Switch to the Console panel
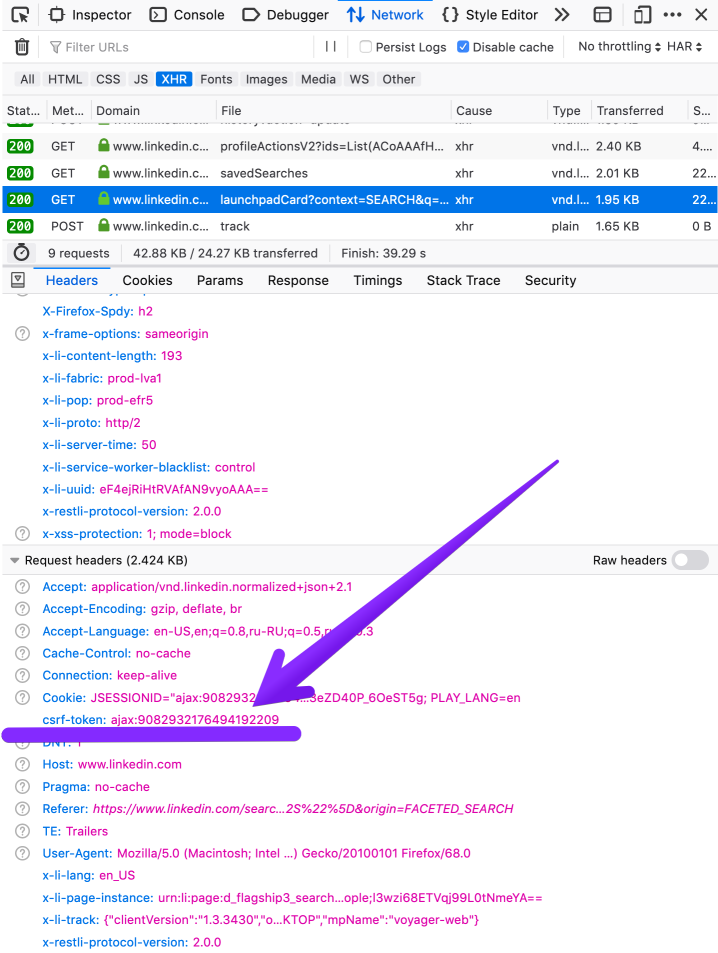The width and height of the screenshot is (718, 953). point(187,15)
